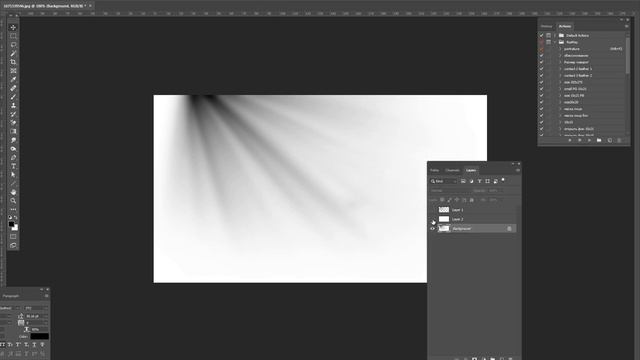Toggle checkmark for Default Actions set

[x=541, y=36]
